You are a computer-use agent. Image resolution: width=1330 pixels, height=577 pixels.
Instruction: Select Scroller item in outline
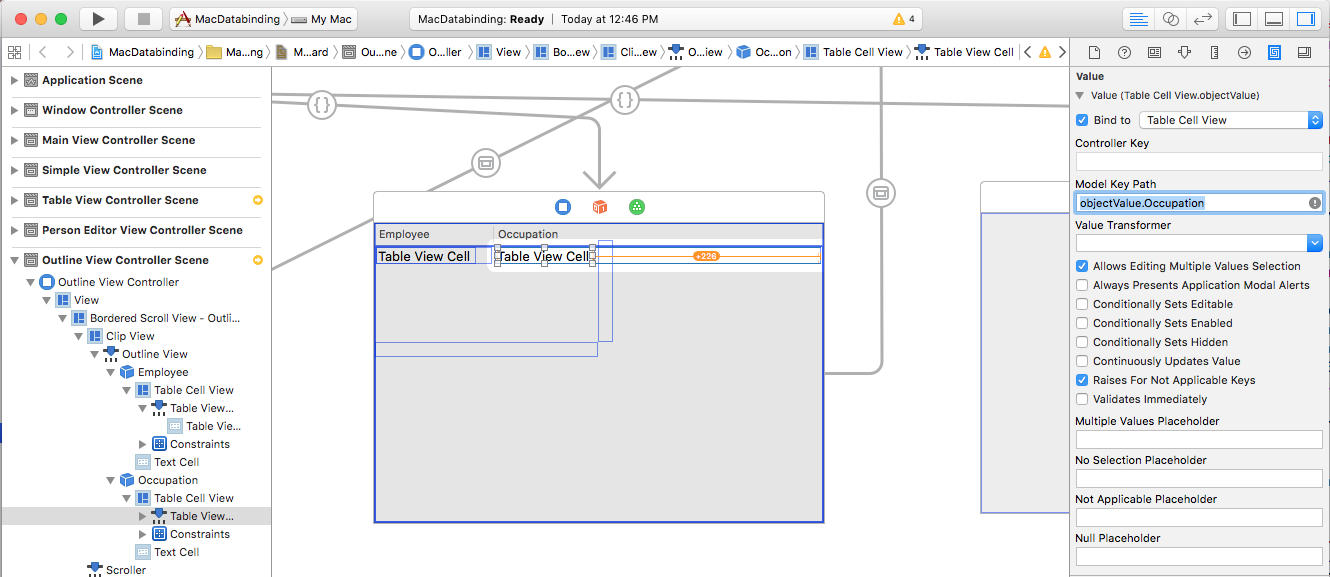(117, 570)
